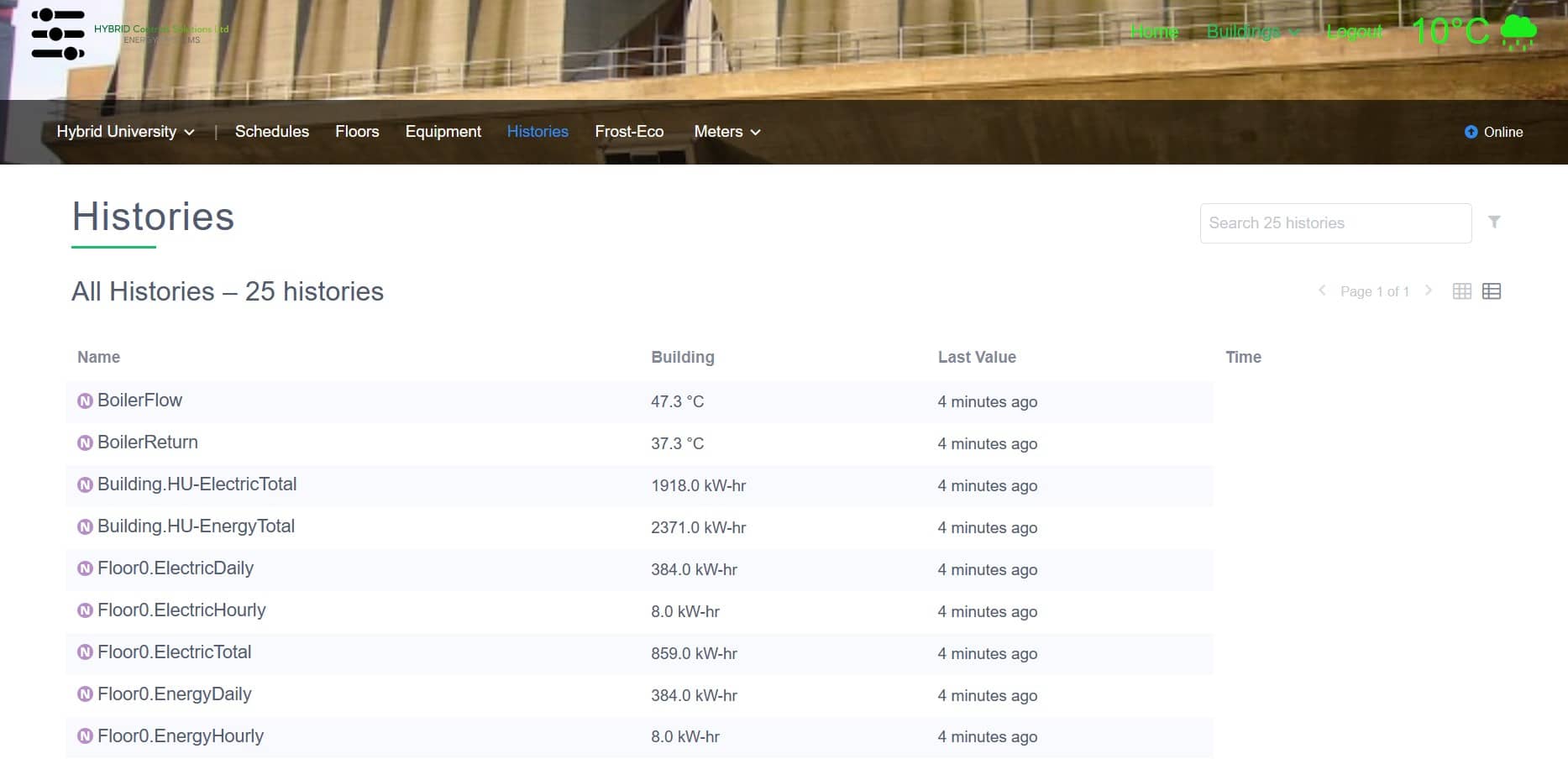Click the Search 25 histories field
Screen dimensions: 1568x759
[1335, 223]
